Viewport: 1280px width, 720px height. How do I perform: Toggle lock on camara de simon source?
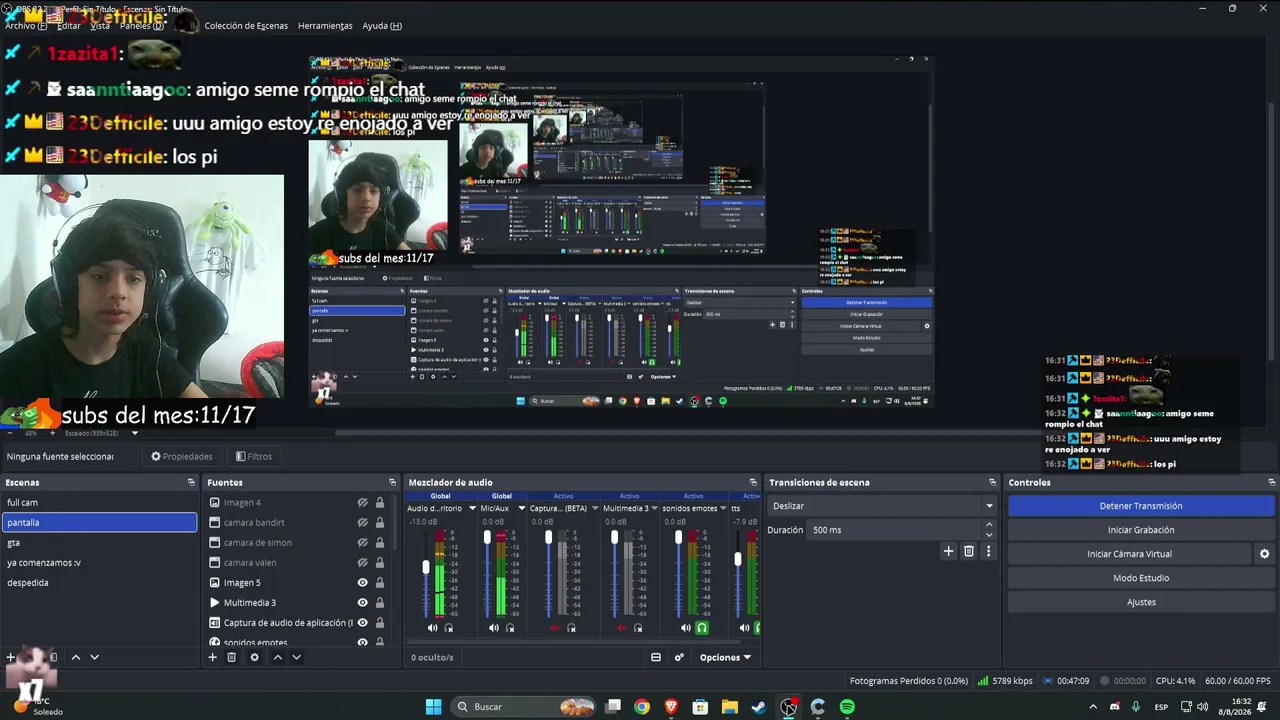tap(380, 542)
